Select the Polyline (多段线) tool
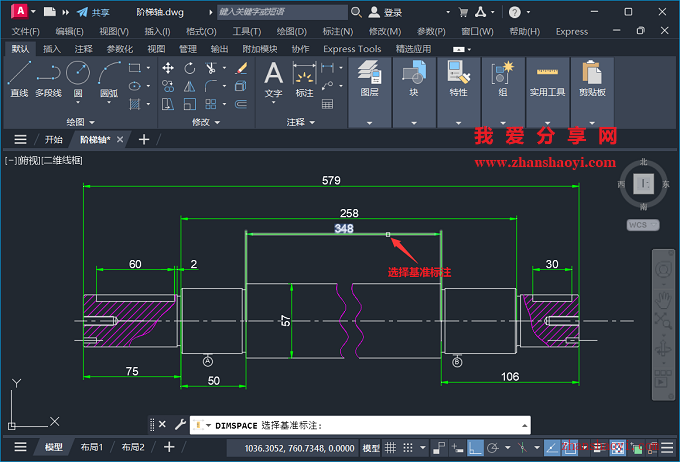Viewport: 680px width, 462px height. click(x=48, y=79)
